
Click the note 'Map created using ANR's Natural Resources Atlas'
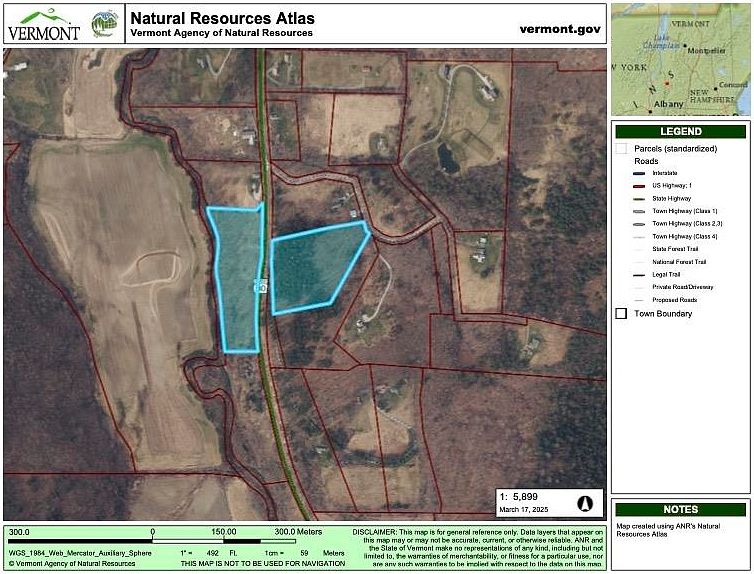(668, 530)
